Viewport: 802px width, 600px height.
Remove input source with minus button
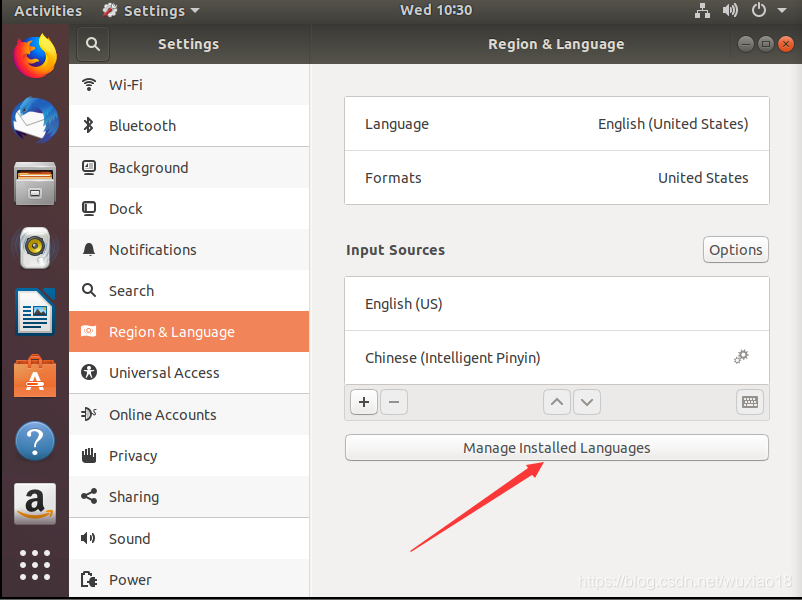click(x=394, y=402)
